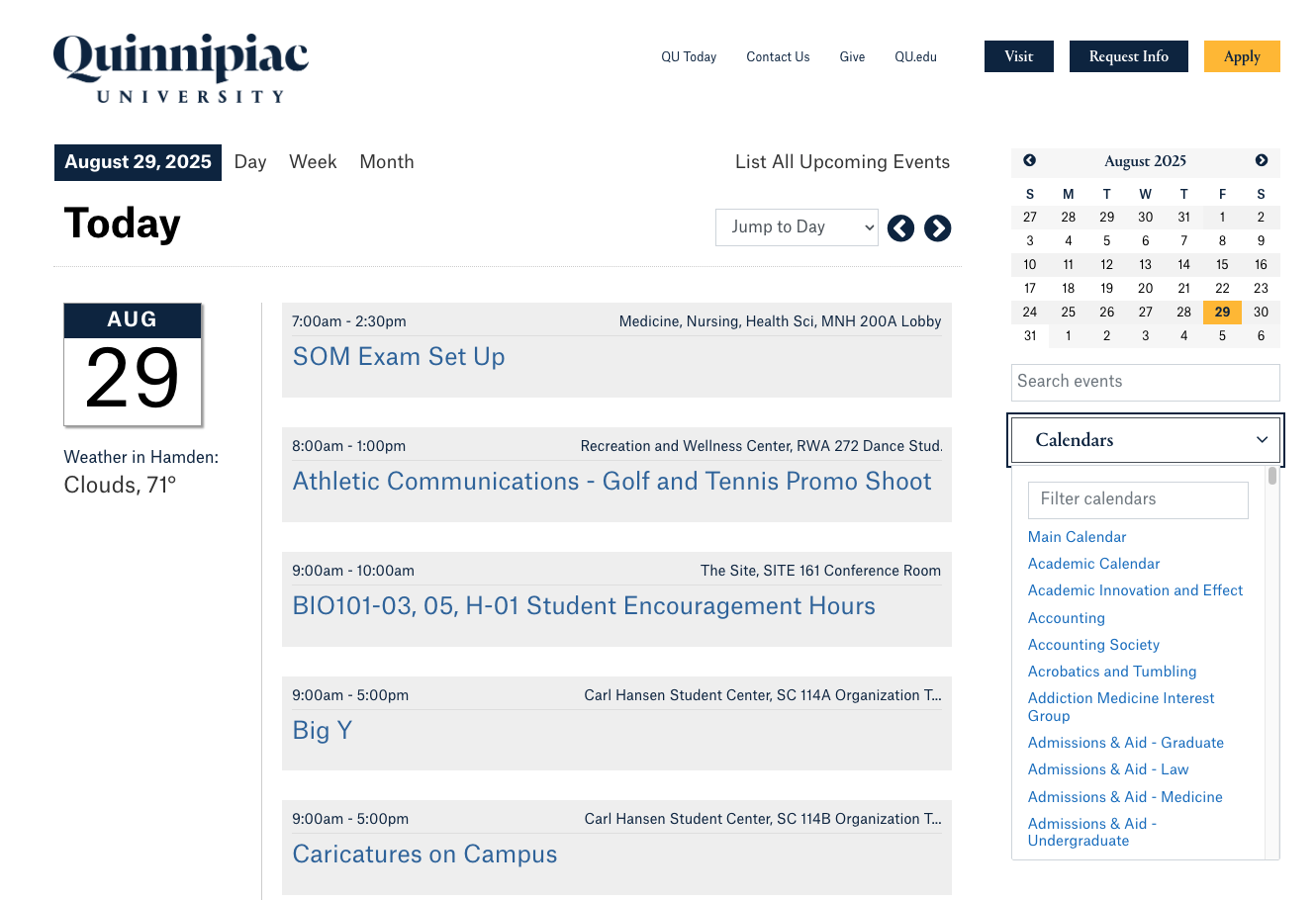This screenshot has height=900, width=1316.
Task: Open the SOM Exam Set Up event
Action: (399, 357)
